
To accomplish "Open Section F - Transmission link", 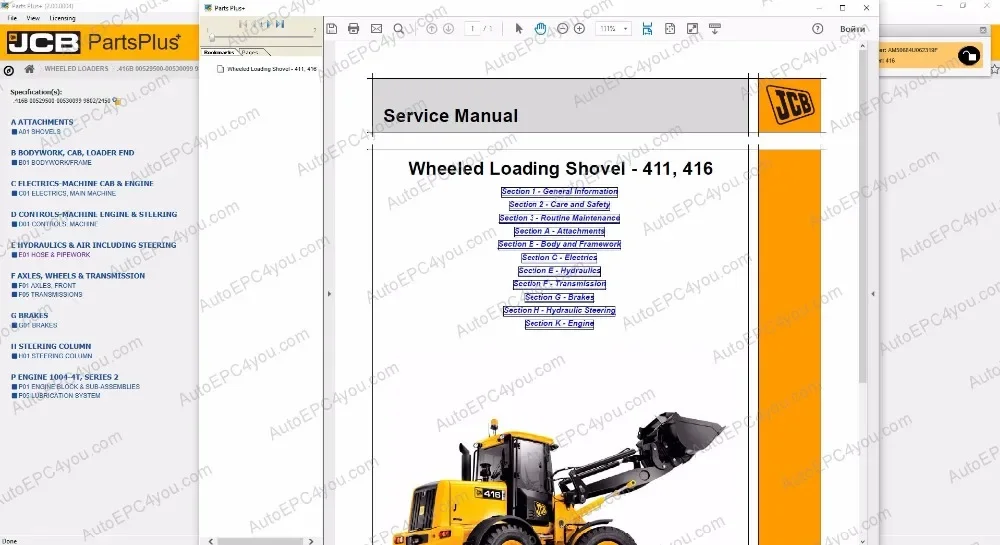I will click(559, 284).
